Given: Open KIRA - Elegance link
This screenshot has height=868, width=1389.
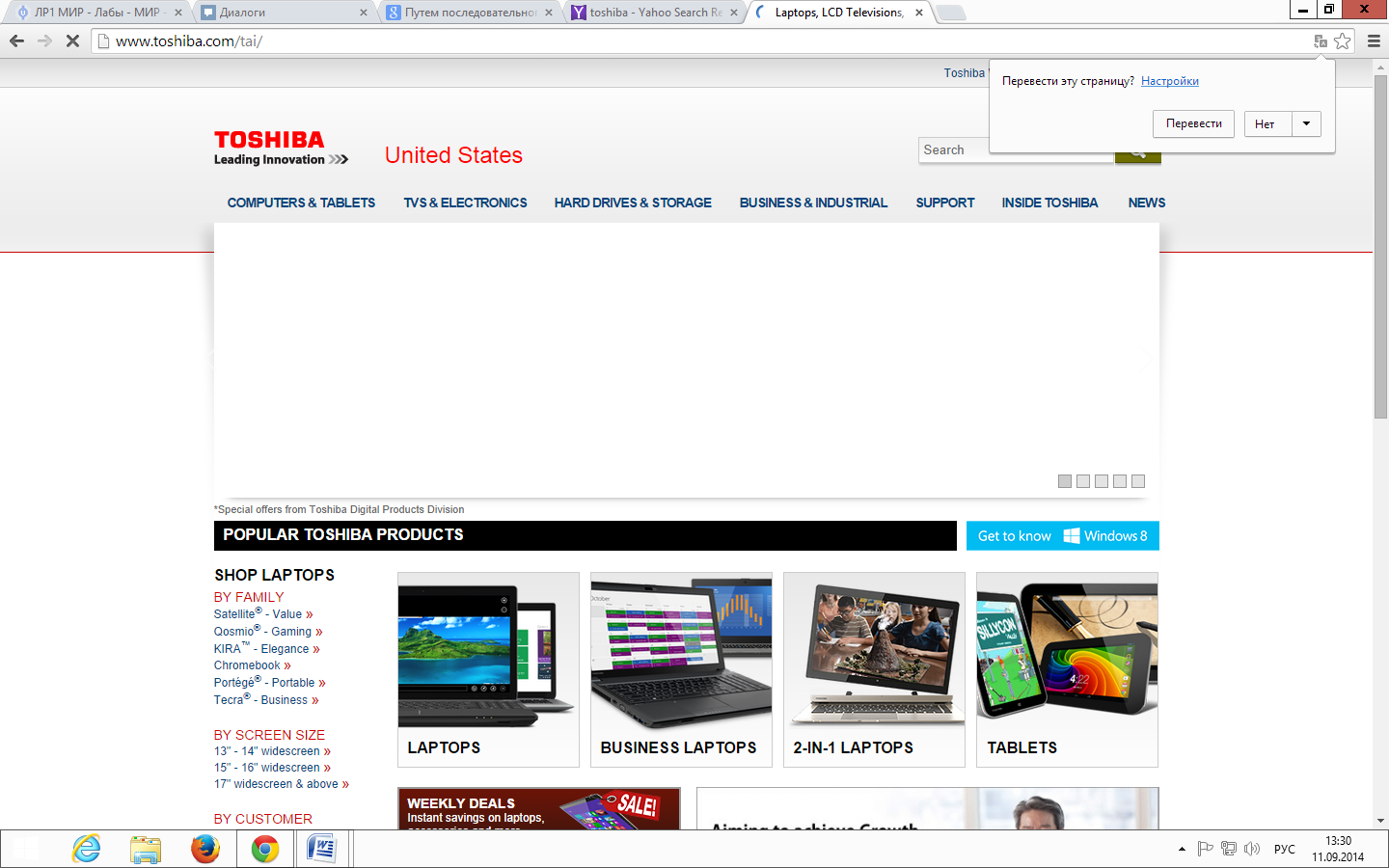Looking at the screenshot, I should pyautogui.click(x=267, y=649).
